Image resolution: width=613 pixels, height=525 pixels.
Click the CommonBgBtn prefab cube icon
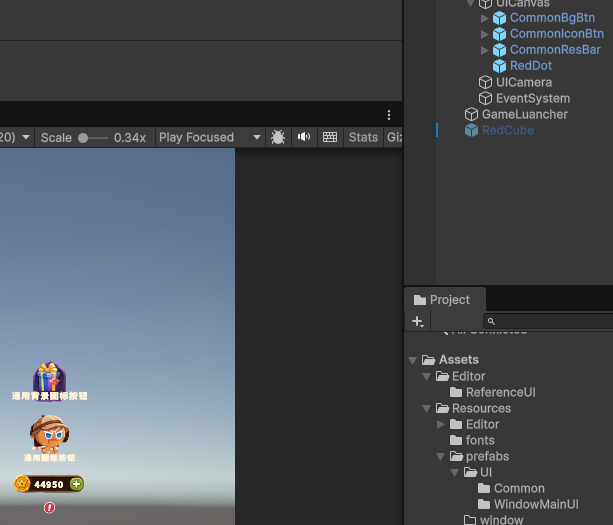499,18
